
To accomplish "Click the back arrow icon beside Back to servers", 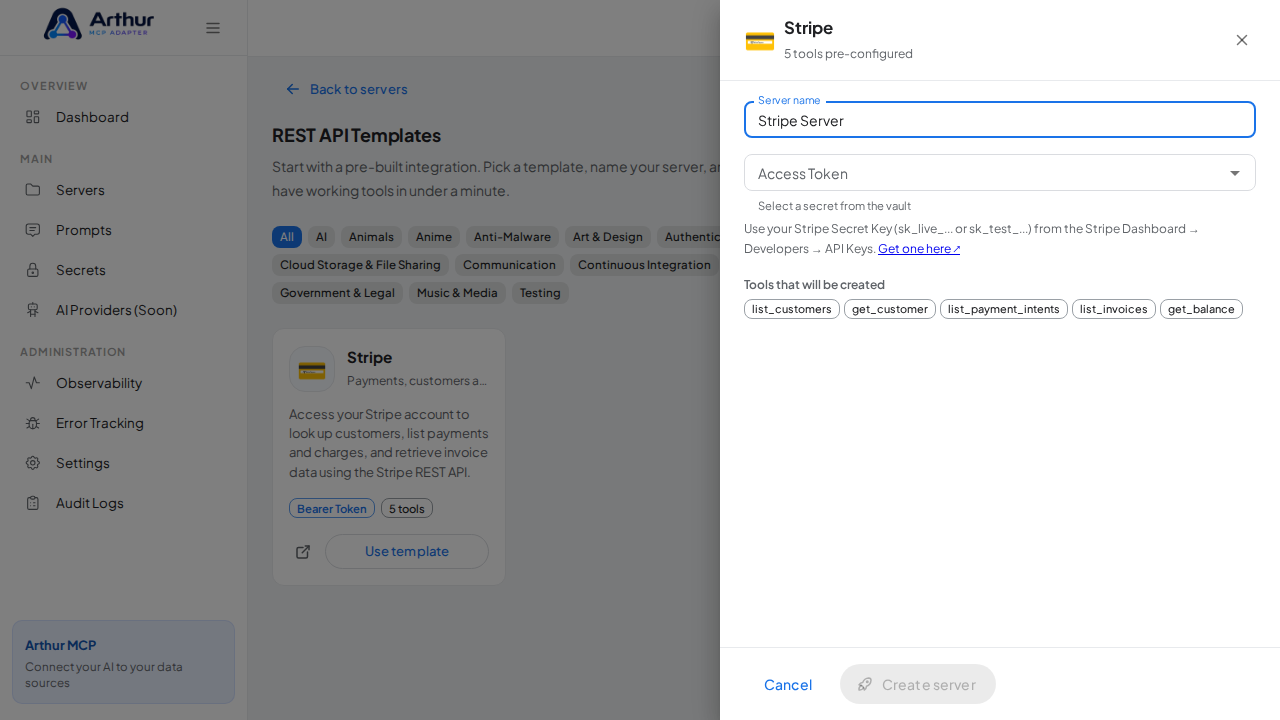I will (x=293, y=89).
